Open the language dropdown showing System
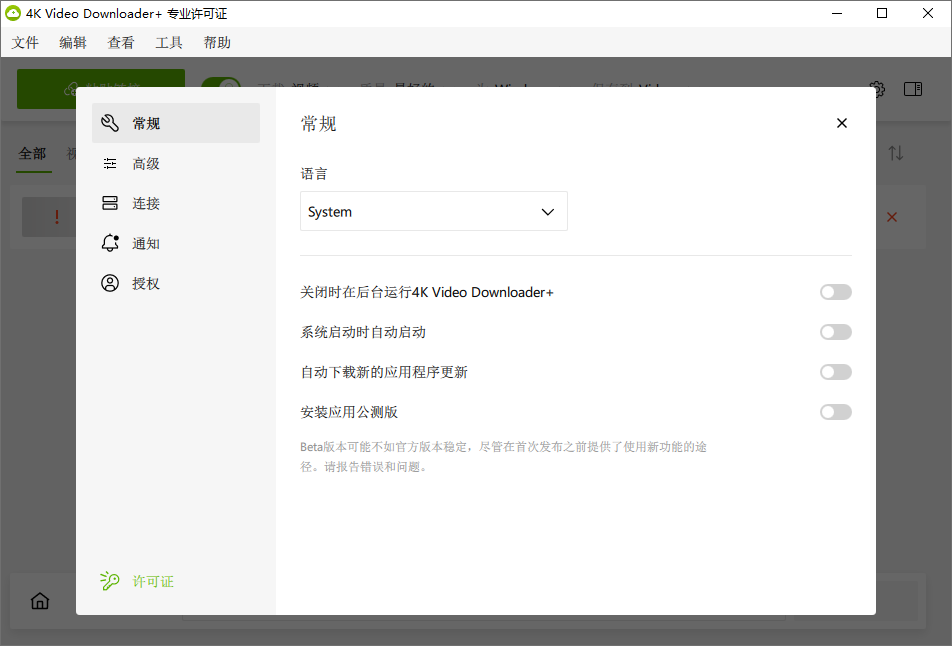Screen dimensions: 952x646 pos(433,211)
